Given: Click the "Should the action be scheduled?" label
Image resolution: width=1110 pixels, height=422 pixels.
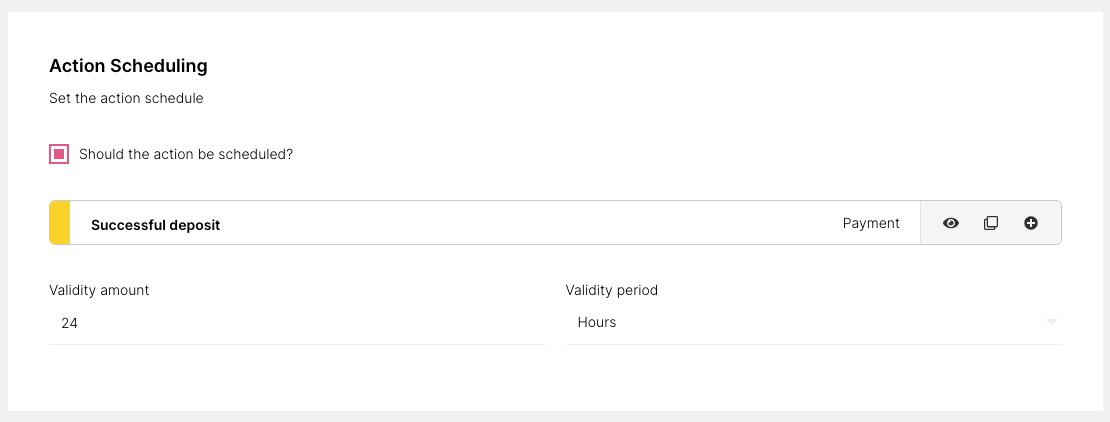Looking at the screenshot, I should pos(186,154).
